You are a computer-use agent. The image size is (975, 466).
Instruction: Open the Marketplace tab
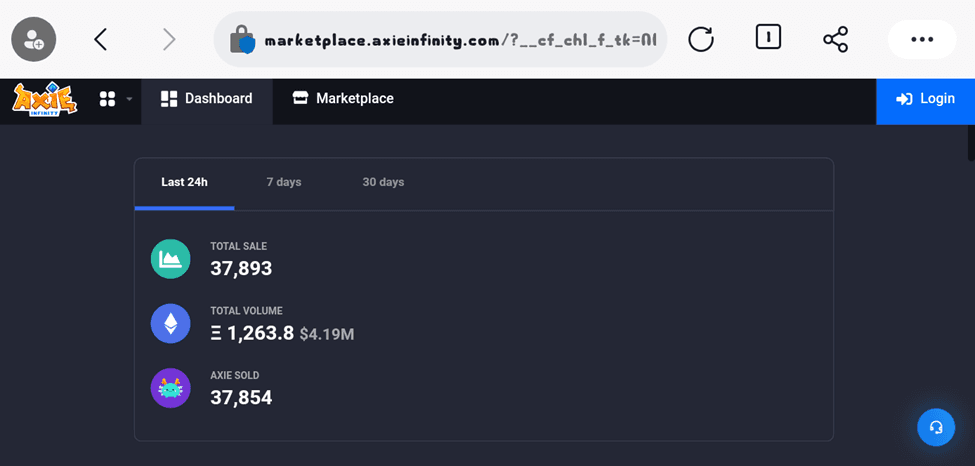coord(343,99)
